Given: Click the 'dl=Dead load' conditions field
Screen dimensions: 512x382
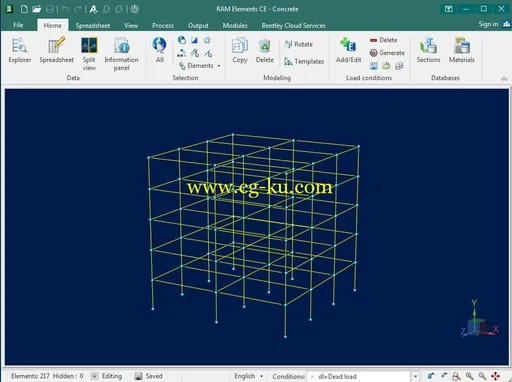Looking at the screenshot, I should pos(359,376).
